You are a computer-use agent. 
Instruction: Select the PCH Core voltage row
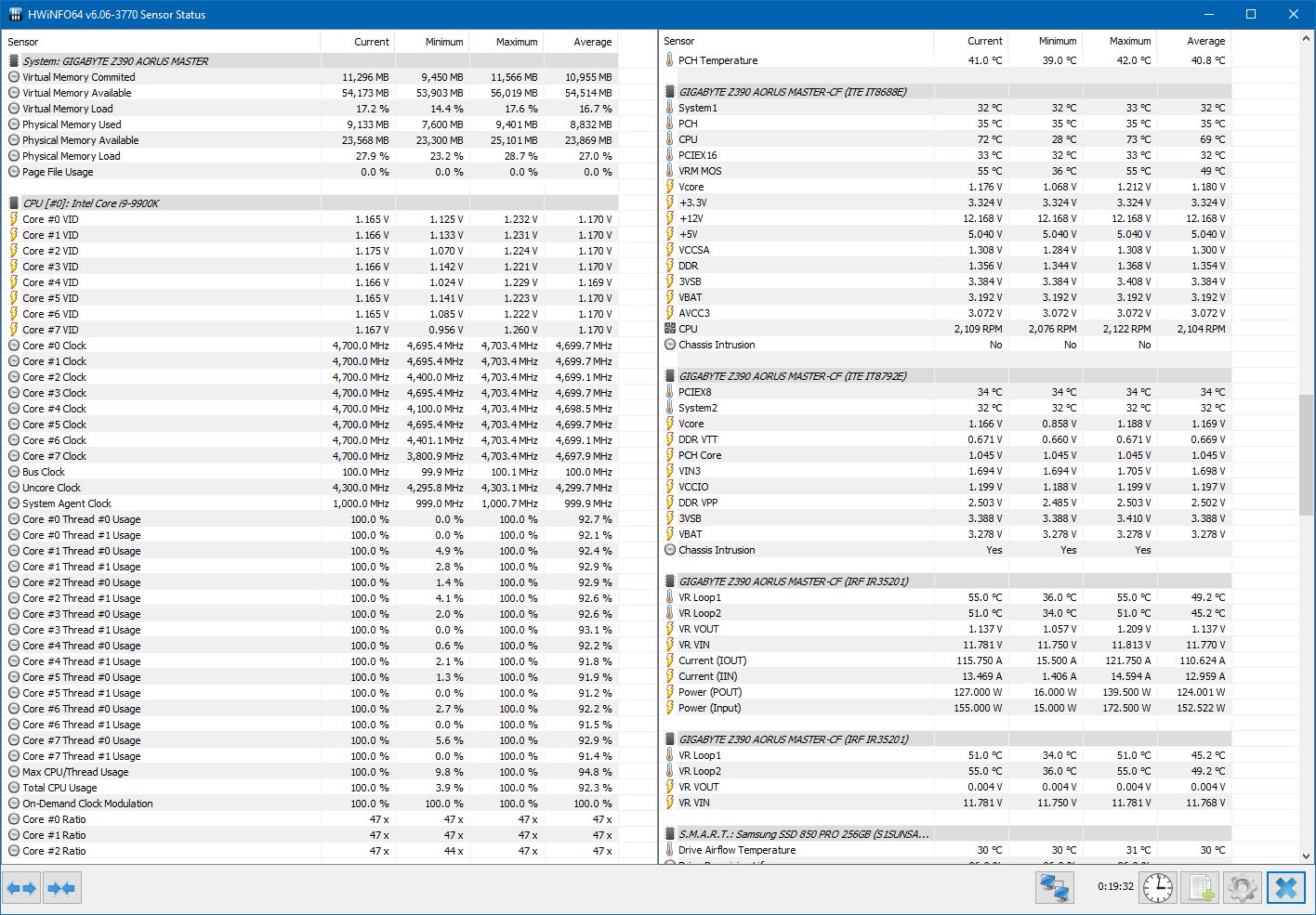point(945,455)
